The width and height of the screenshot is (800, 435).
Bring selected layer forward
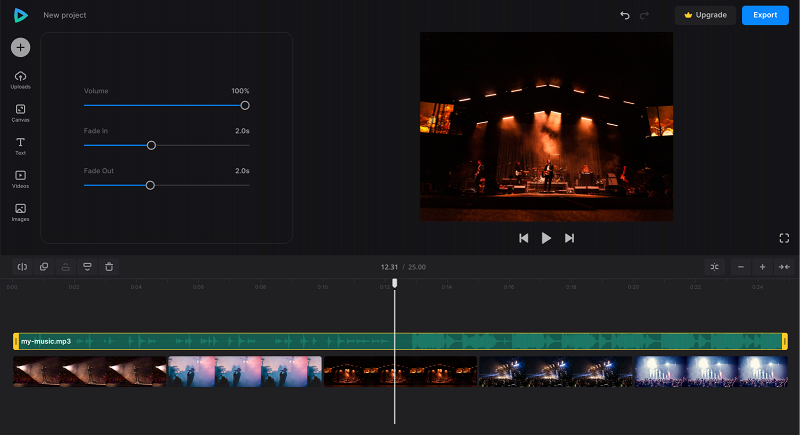pyautogui.click(x=66, y=267)
